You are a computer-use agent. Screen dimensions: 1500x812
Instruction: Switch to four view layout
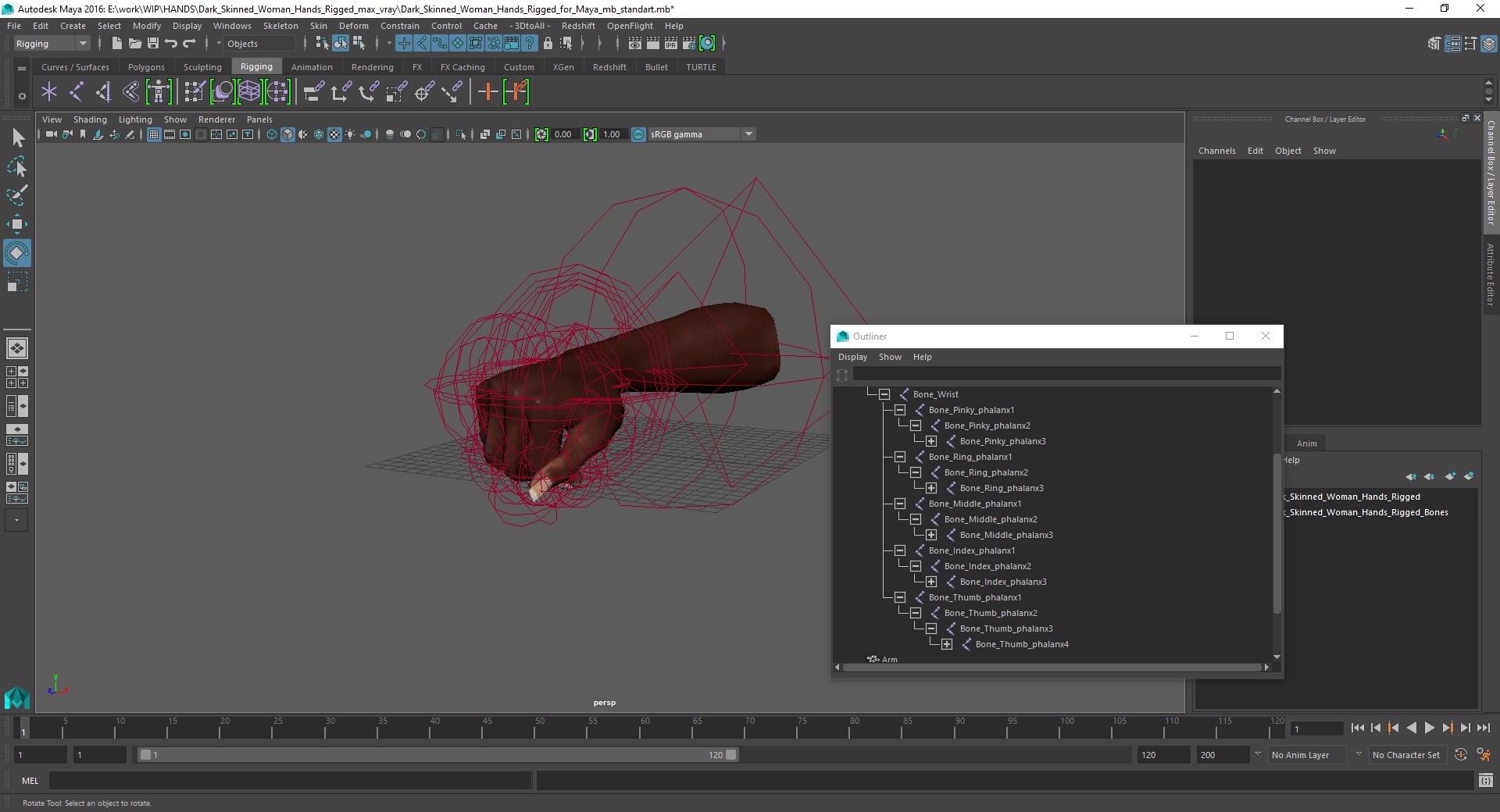(17, 377)
